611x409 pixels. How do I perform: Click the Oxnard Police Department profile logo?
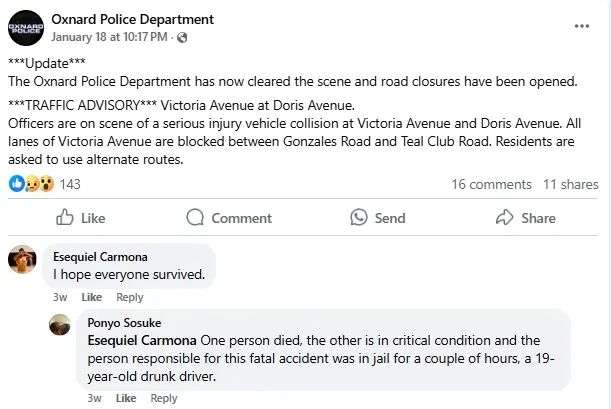[26, 27]
